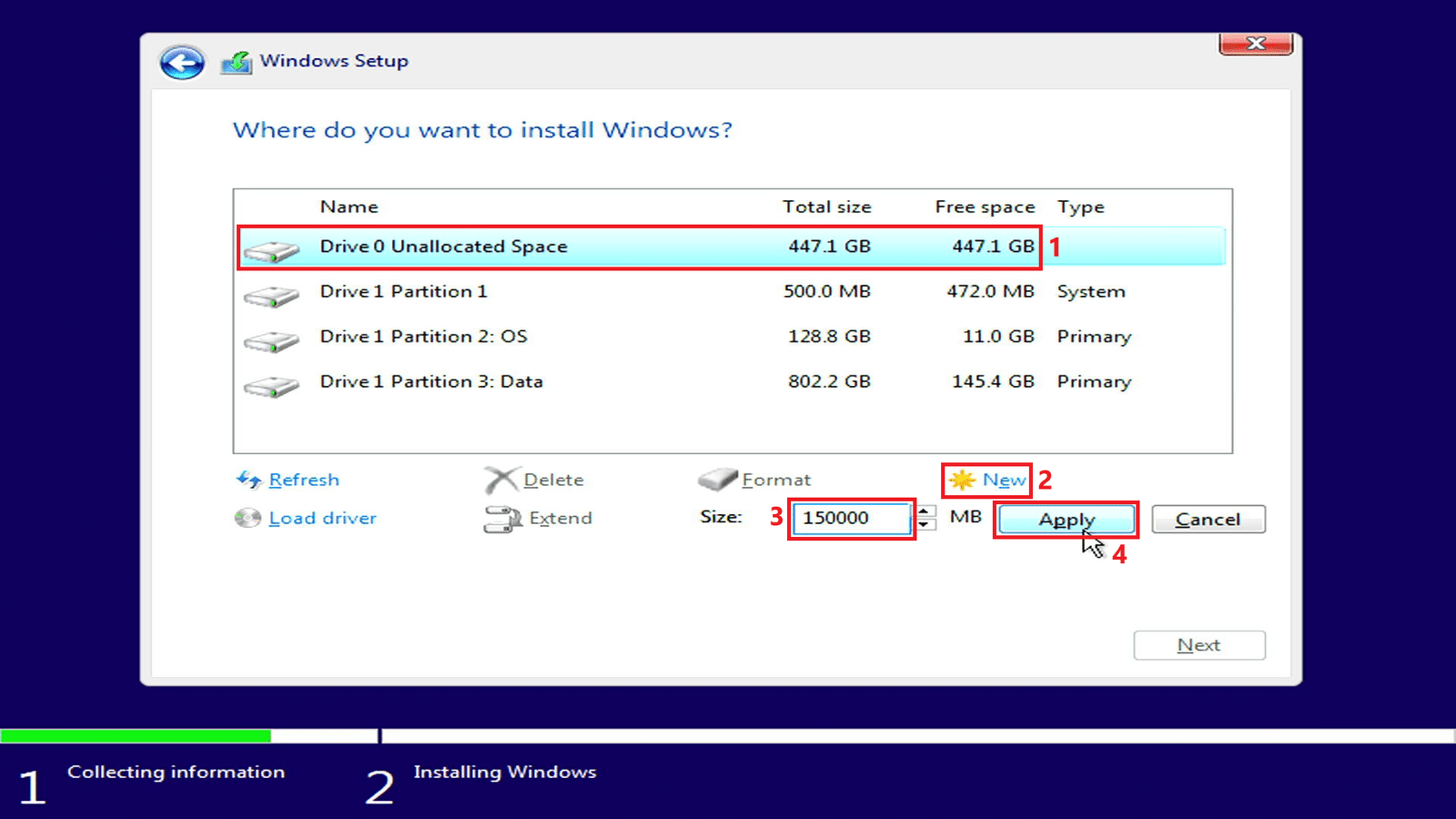Click the green setup progress bar
The image size is (1456, 819).
click(x=136, y=735)
